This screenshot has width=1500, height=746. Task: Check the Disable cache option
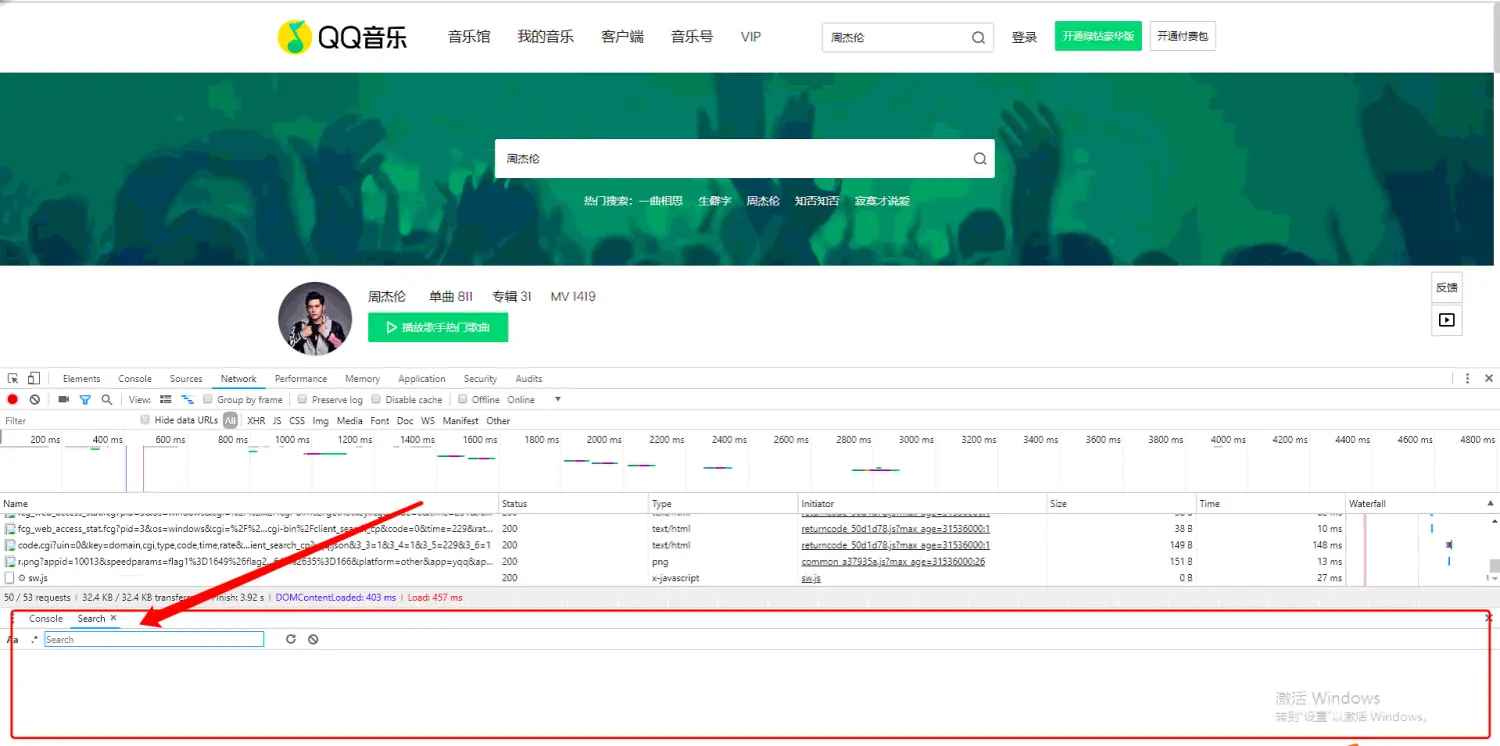(377, 400)
